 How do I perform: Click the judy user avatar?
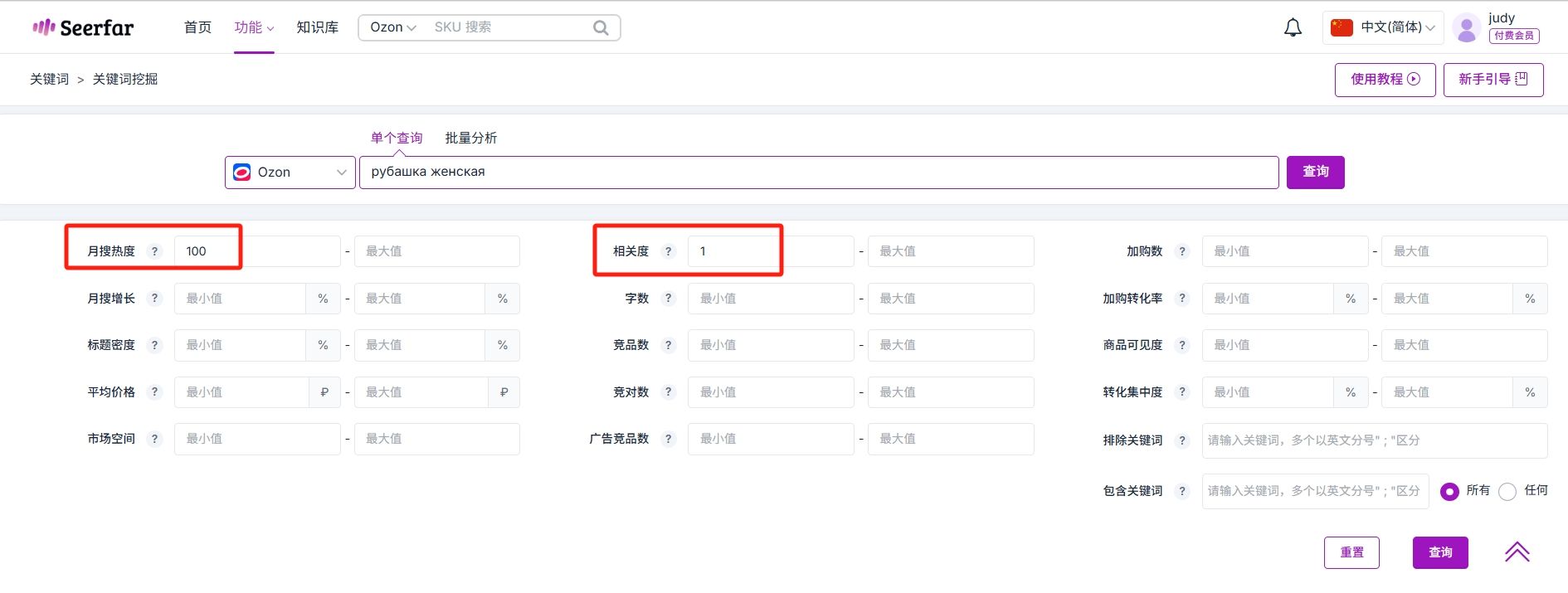point(1467,27)
